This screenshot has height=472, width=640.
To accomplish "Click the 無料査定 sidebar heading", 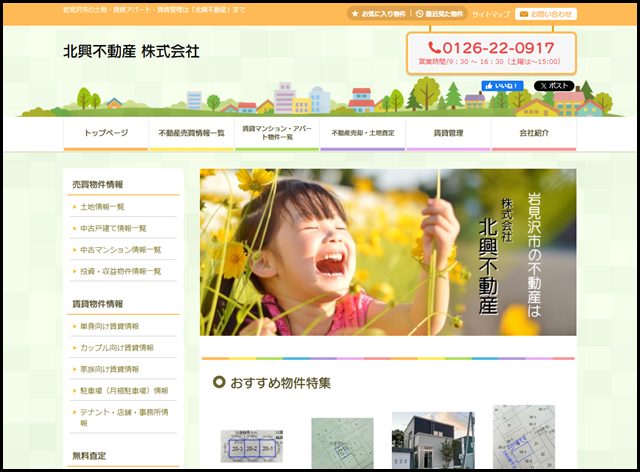I will coord(89,456).
